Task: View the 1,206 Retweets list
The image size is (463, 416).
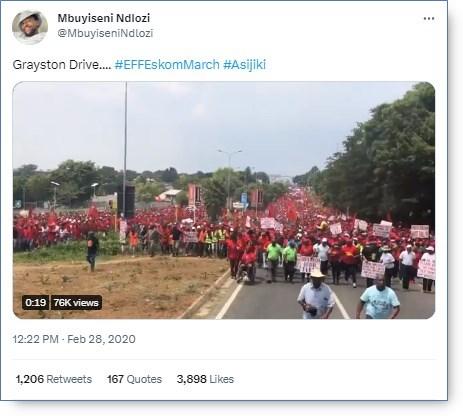Action: click(54, 379)
